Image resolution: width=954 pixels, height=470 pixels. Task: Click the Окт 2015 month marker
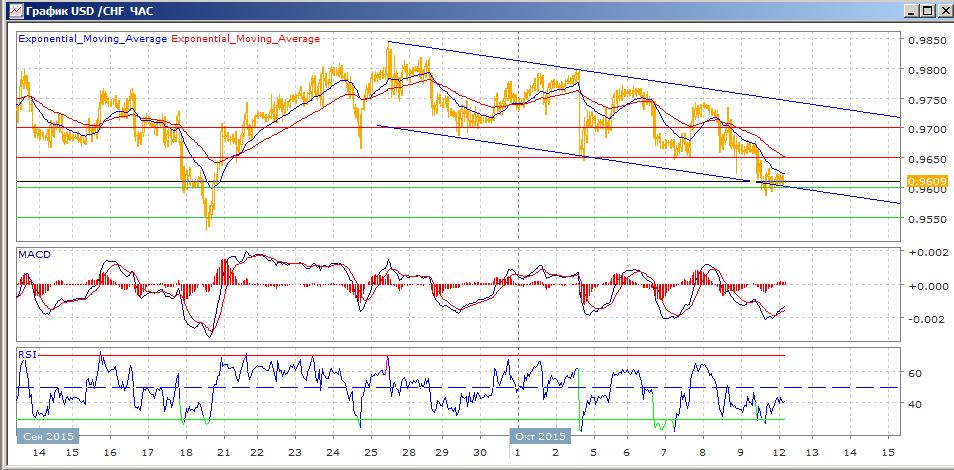tap(540, 437)
